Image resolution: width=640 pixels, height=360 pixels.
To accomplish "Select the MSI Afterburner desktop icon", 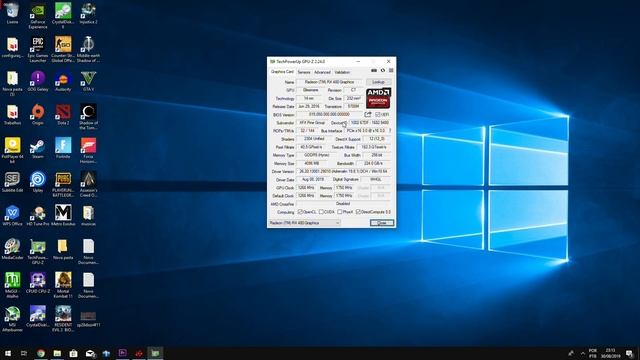I will [13, 320].
